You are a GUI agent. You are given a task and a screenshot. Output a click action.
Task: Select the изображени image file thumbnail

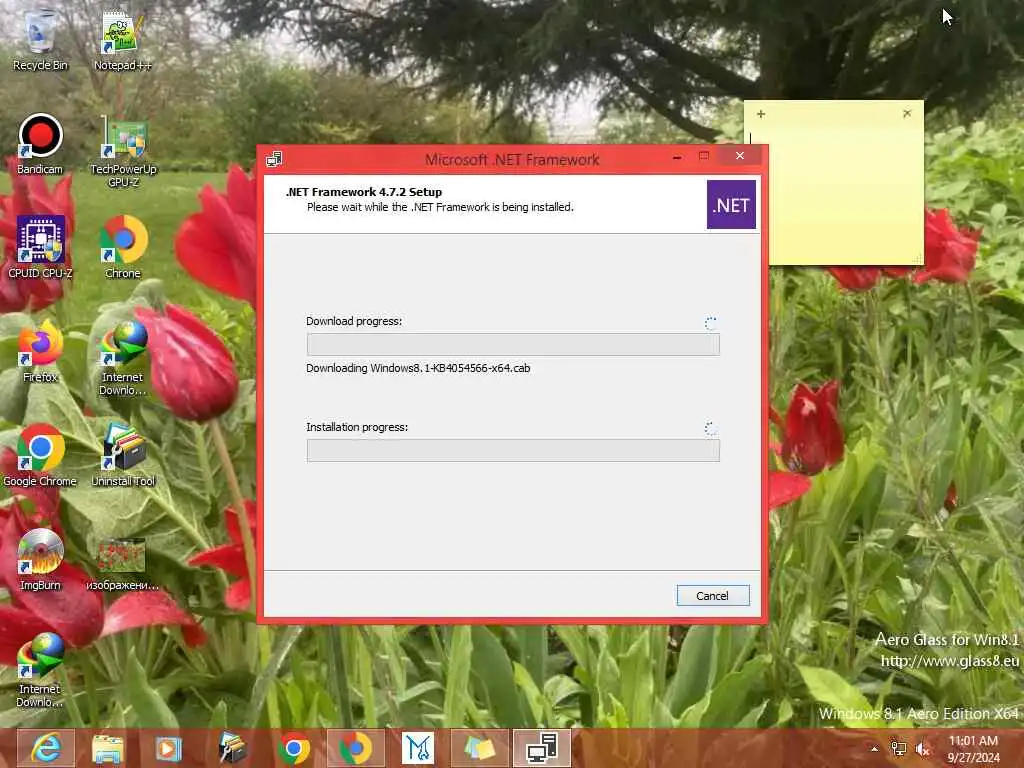123,564
